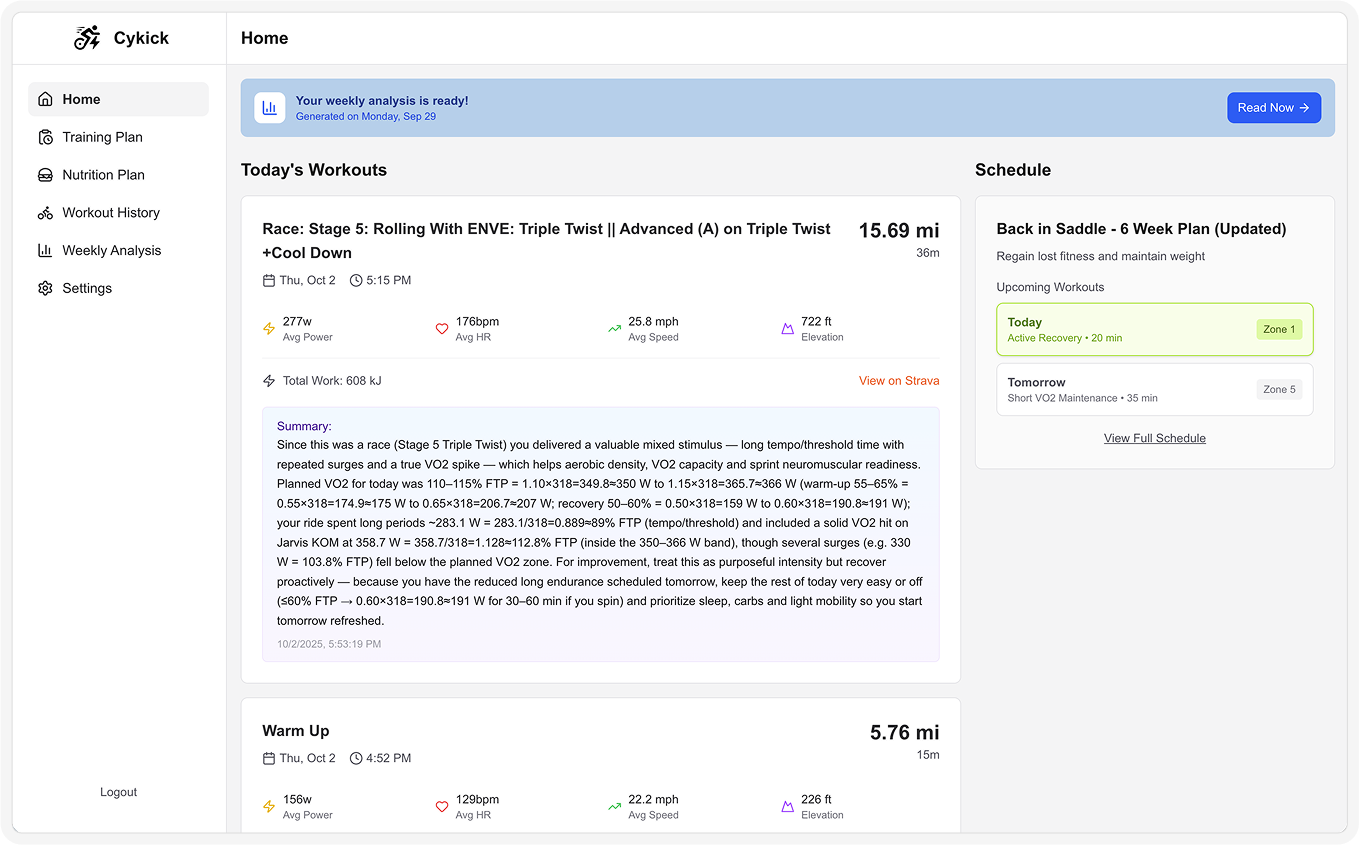Click the elevation mountain icon beside 722 ft
Screen dimensions: 1359x845
(x=787, y=329)
